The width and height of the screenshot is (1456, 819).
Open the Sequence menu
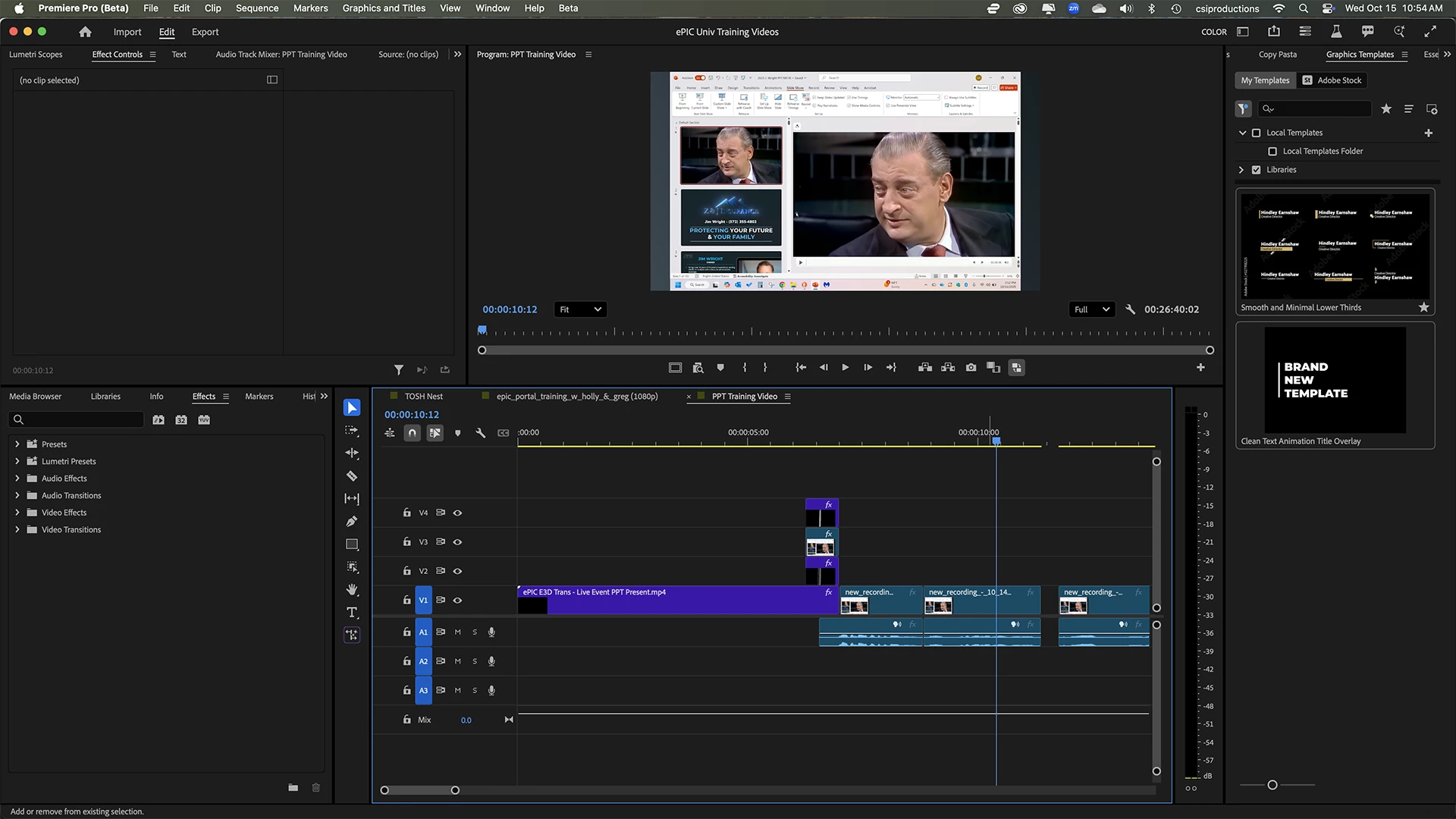coord(257,8)
